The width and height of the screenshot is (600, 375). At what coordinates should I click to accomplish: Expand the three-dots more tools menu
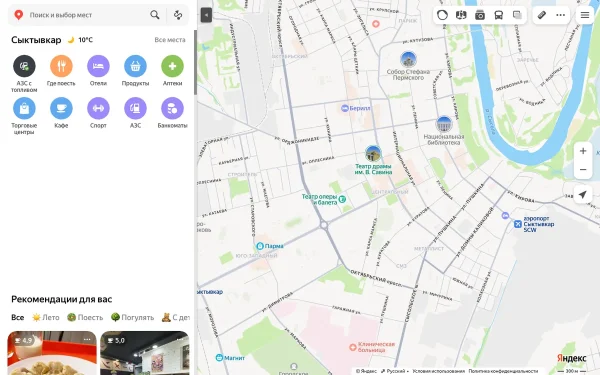click(x=561, y=15)
